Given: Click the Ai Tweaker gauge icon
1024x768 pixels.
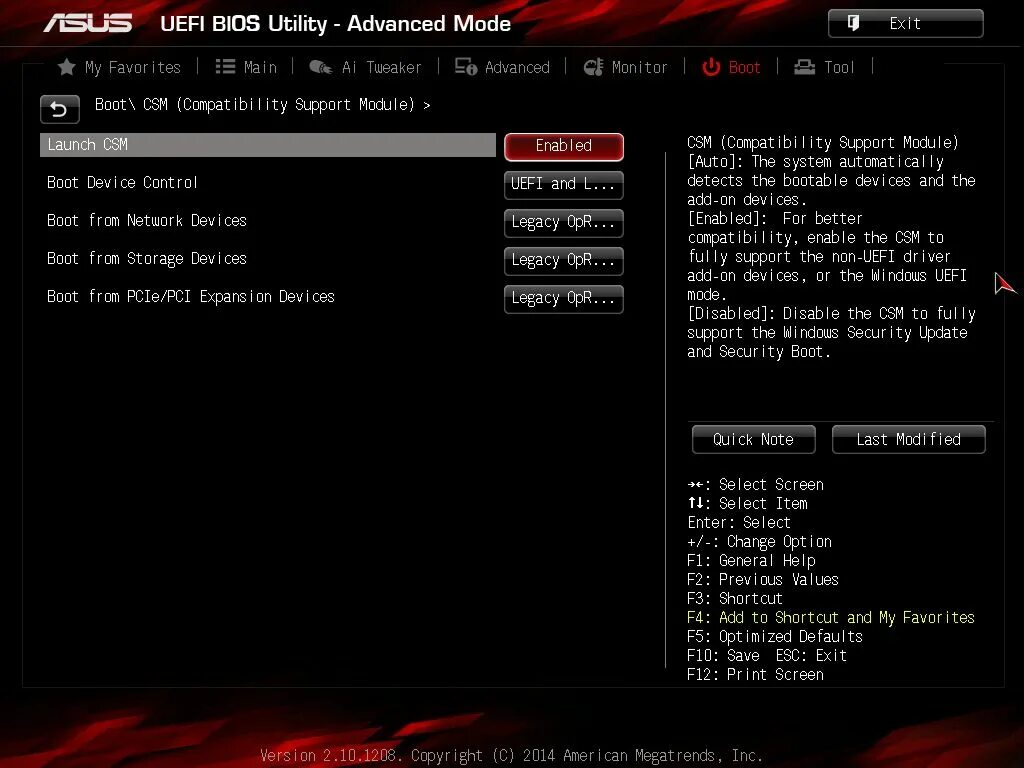Looking at the screenshot, I should 320,67.
